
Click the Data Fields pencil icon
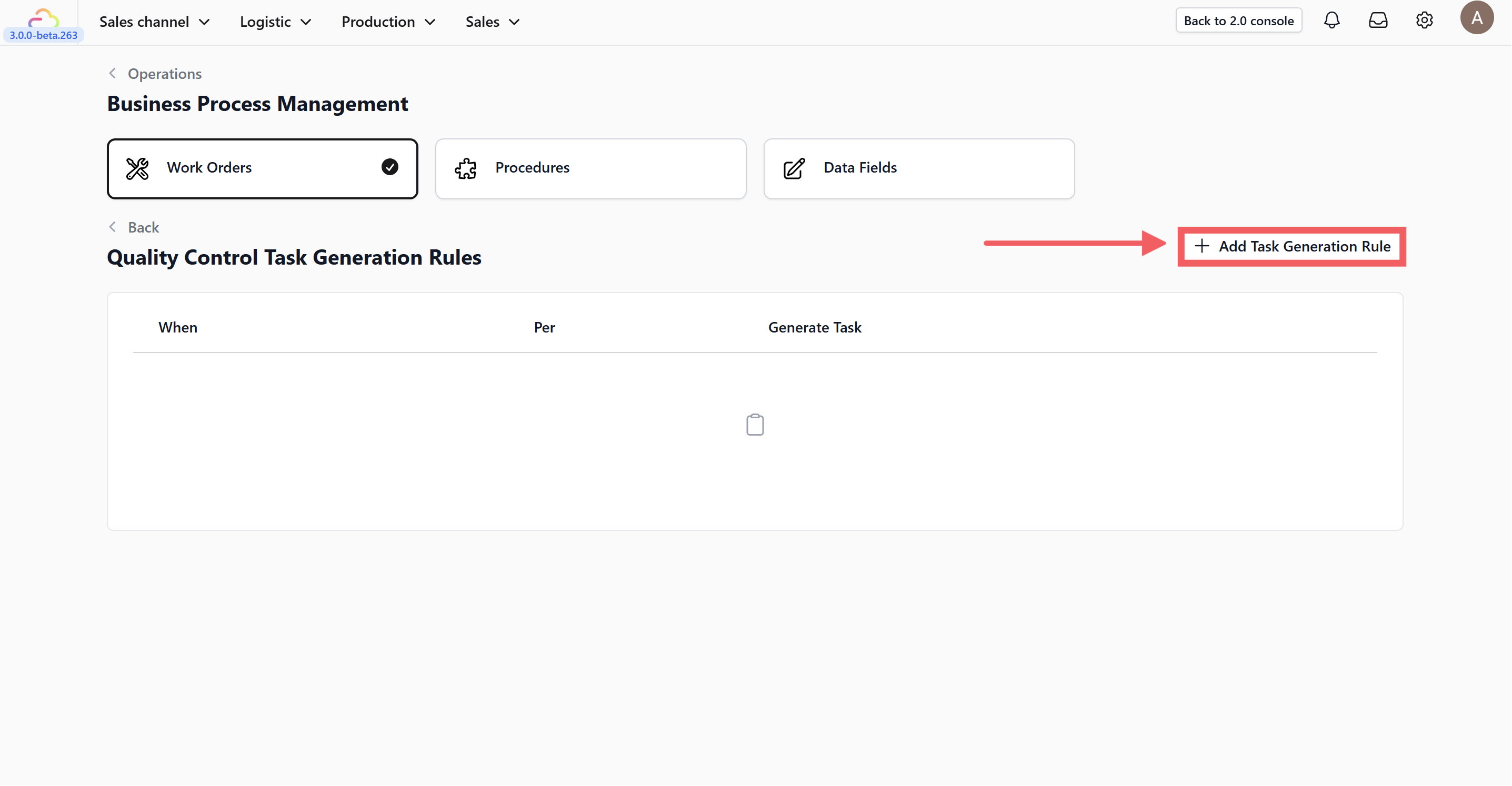(x=794, y=168)
